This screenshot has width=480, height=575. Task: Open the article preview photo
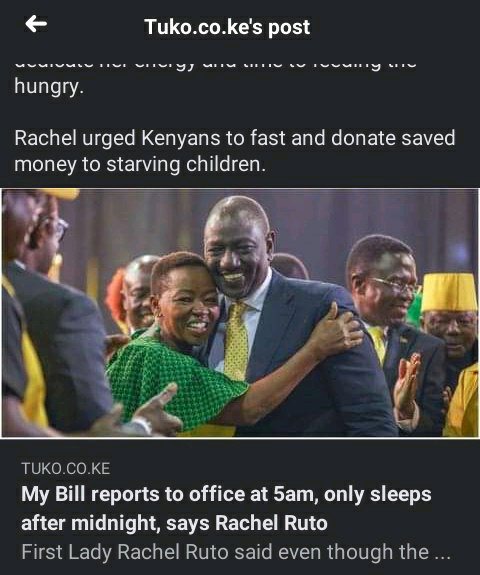[x=240, y=313]
